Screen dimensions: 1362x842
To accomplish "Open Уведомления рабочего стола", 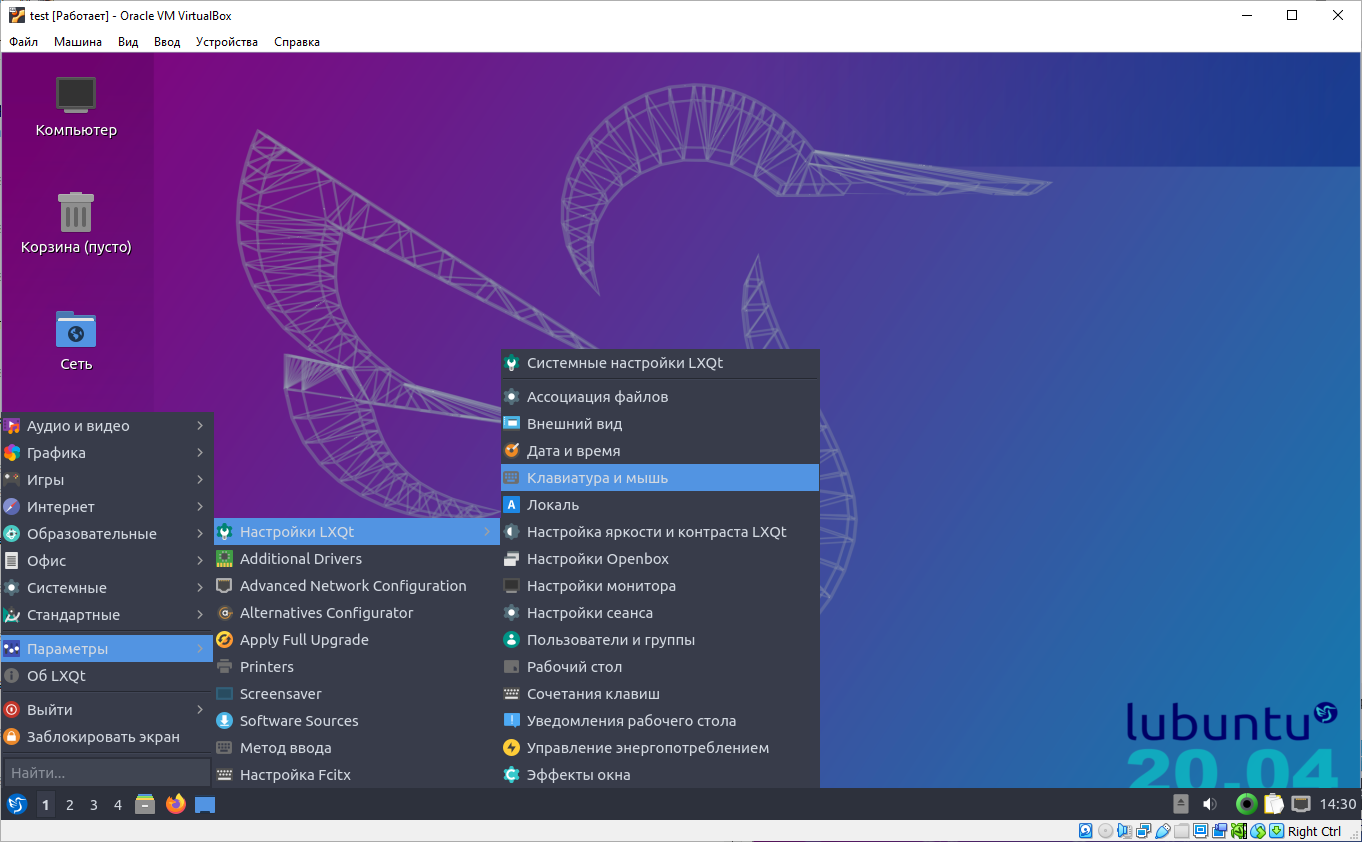I will click(660, 721).
